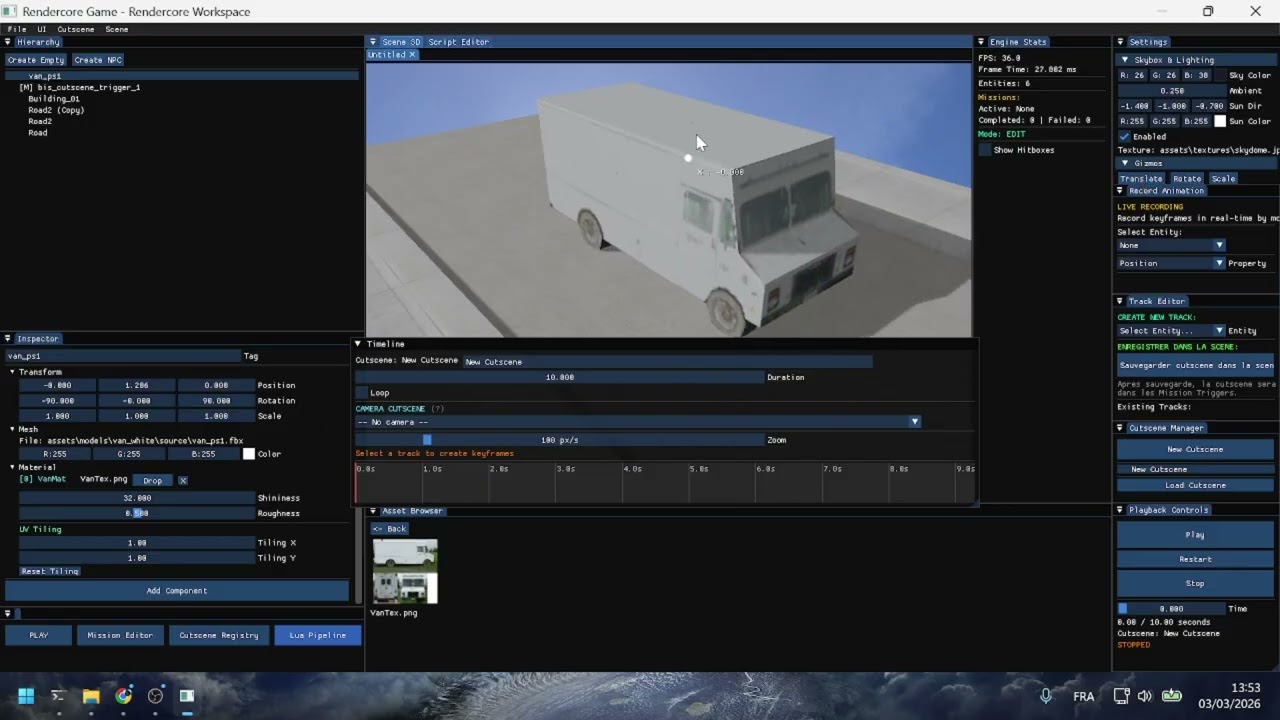The image size is (1280, 720).
Task: Click the Sun Color swatch
Action: coord(1220,121)
